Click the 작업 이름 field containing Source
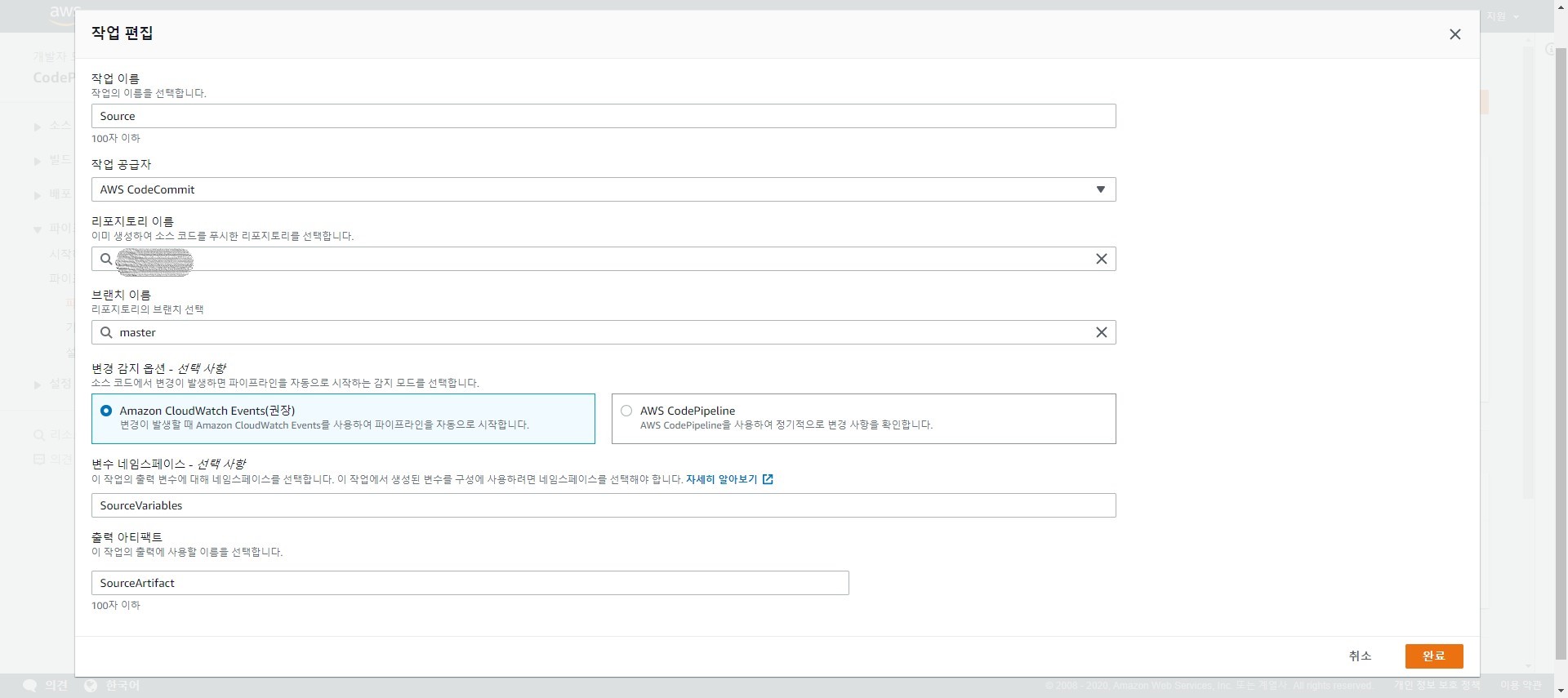Screen dimensions: 1568x698 (x=603, y=116)
